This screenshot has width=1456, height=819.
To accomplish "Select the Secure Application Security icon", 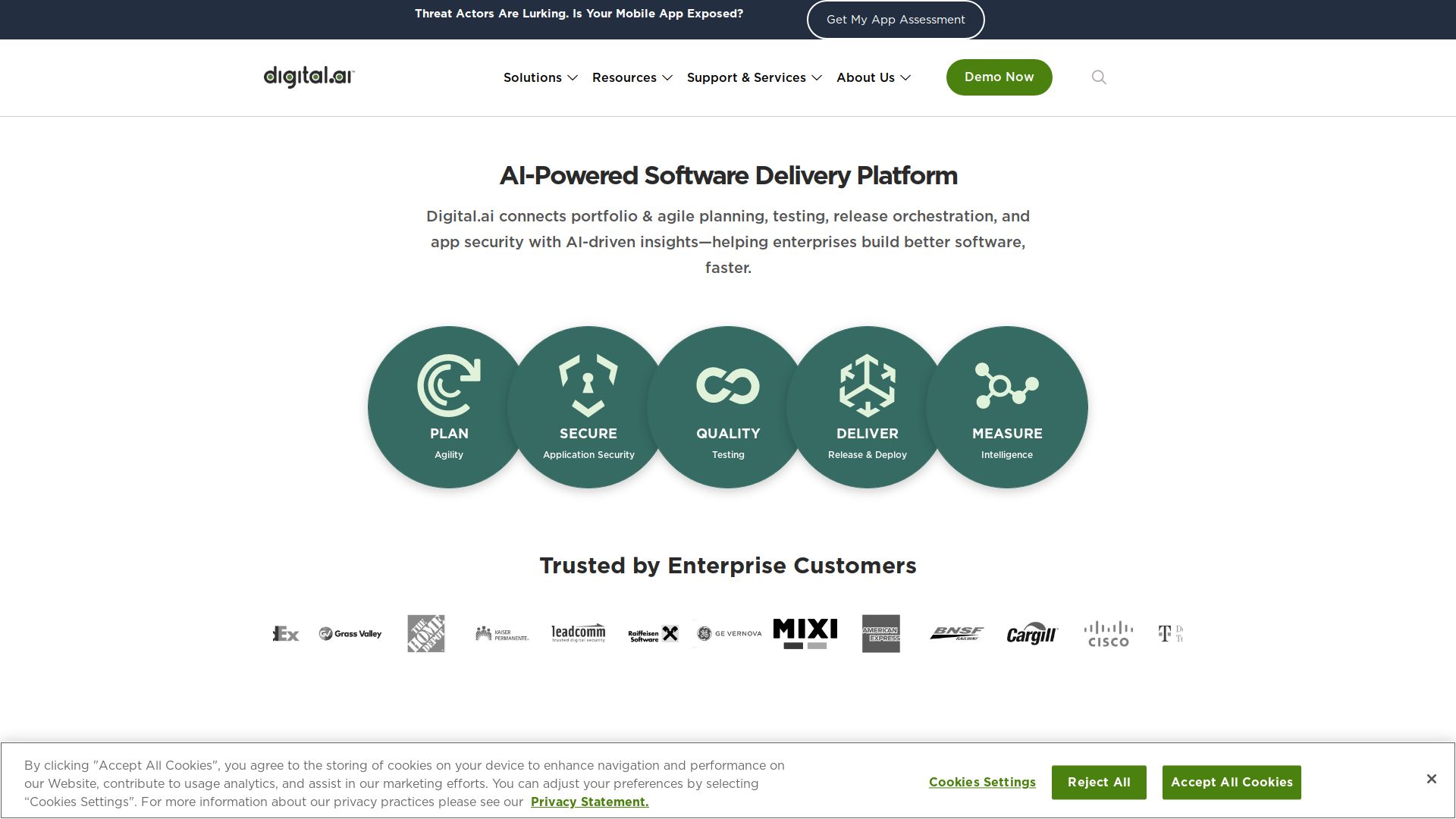I will [588, 385].
